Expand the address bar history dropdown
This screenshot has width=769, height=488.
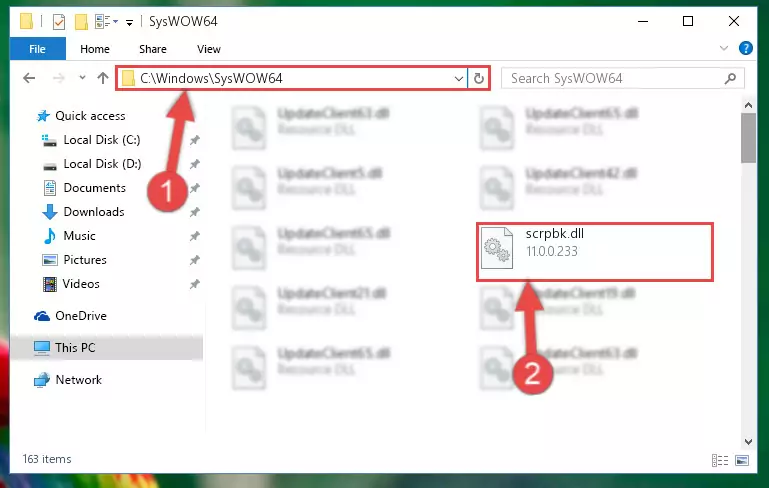(459, 78)
